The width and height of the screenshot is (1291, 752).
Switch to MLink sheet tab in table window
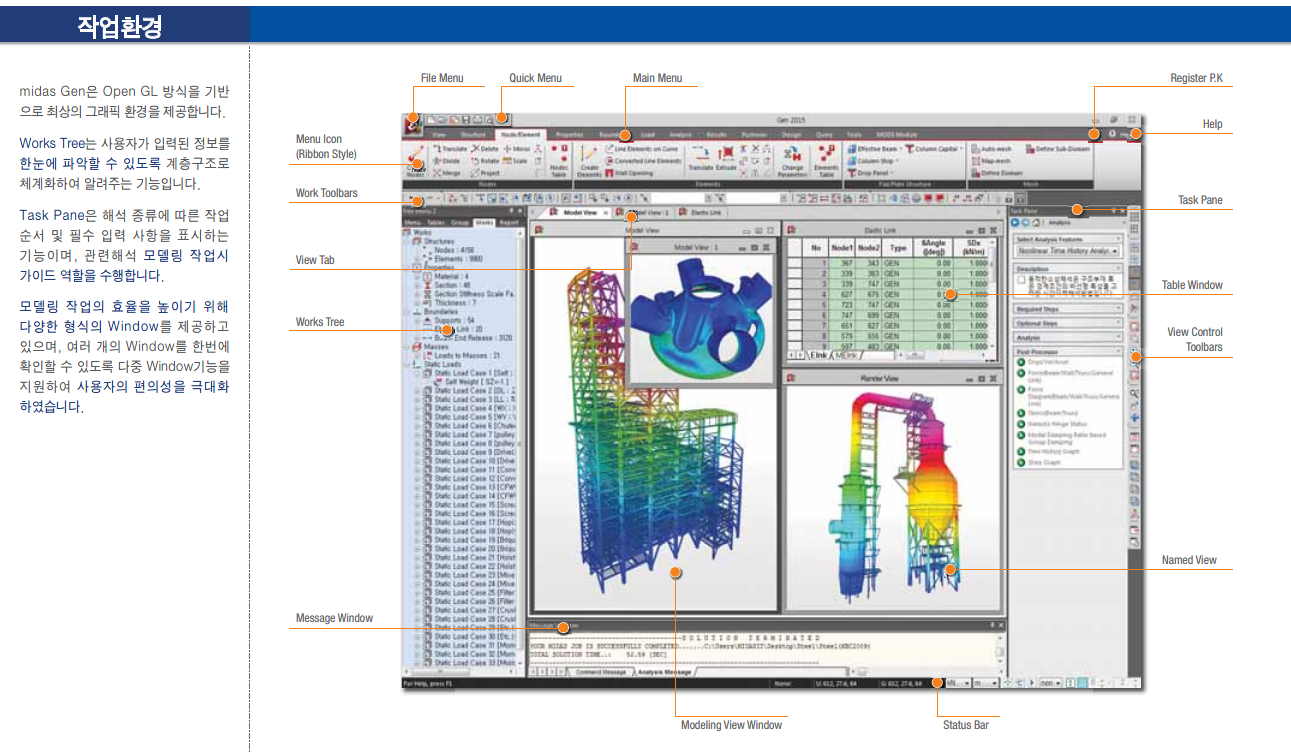(x=845, y=355)
